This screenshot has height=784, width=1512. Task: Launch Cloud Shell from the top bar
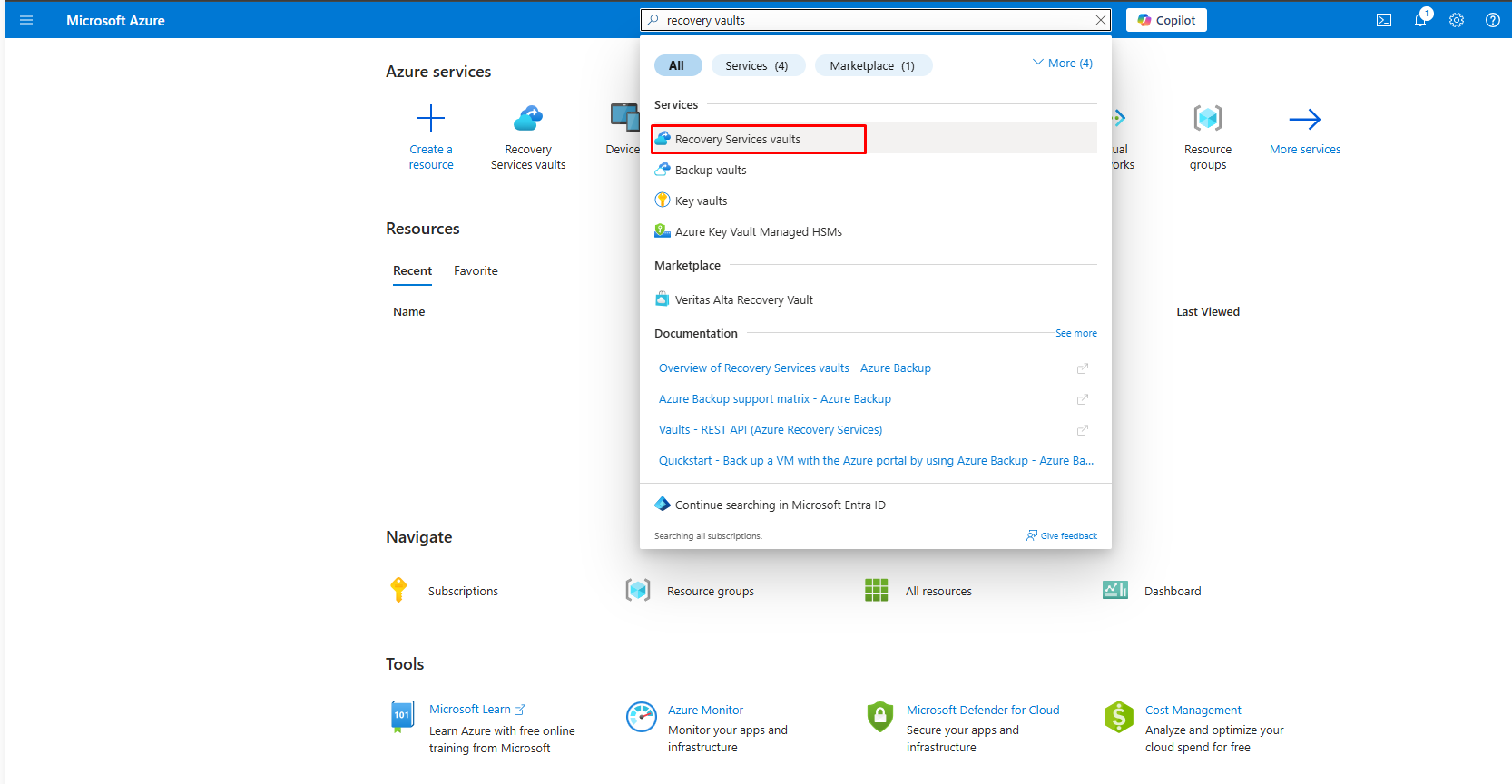[x=1384, y=20]
